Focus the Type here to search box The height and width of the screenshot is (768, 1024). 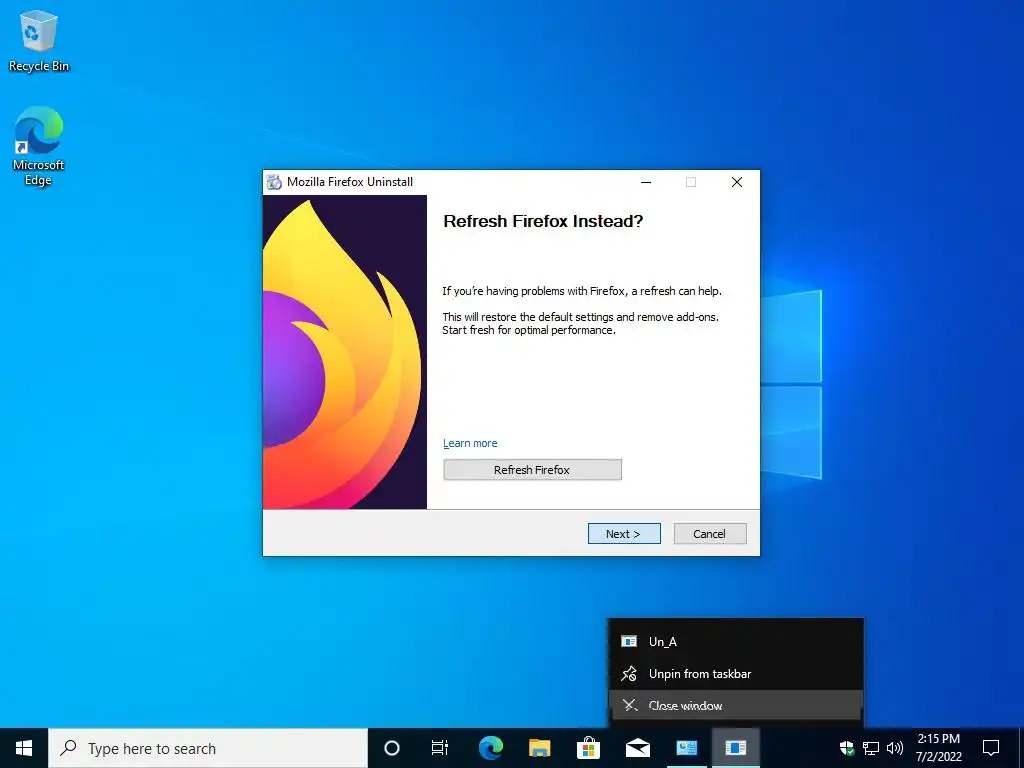(x=208, y=748)
